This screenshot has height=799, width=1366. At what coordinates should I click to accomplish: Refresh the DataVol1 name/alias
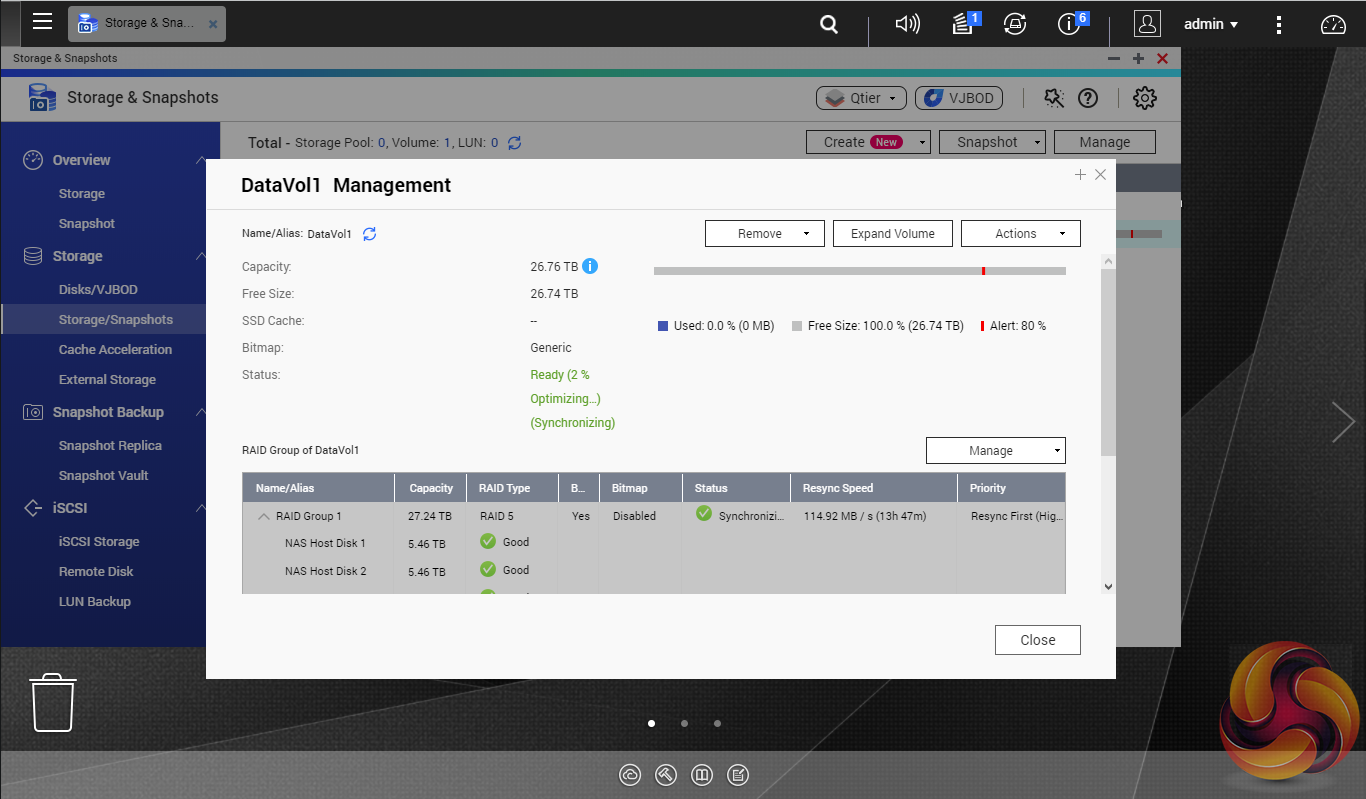click(x=369, y=234)
